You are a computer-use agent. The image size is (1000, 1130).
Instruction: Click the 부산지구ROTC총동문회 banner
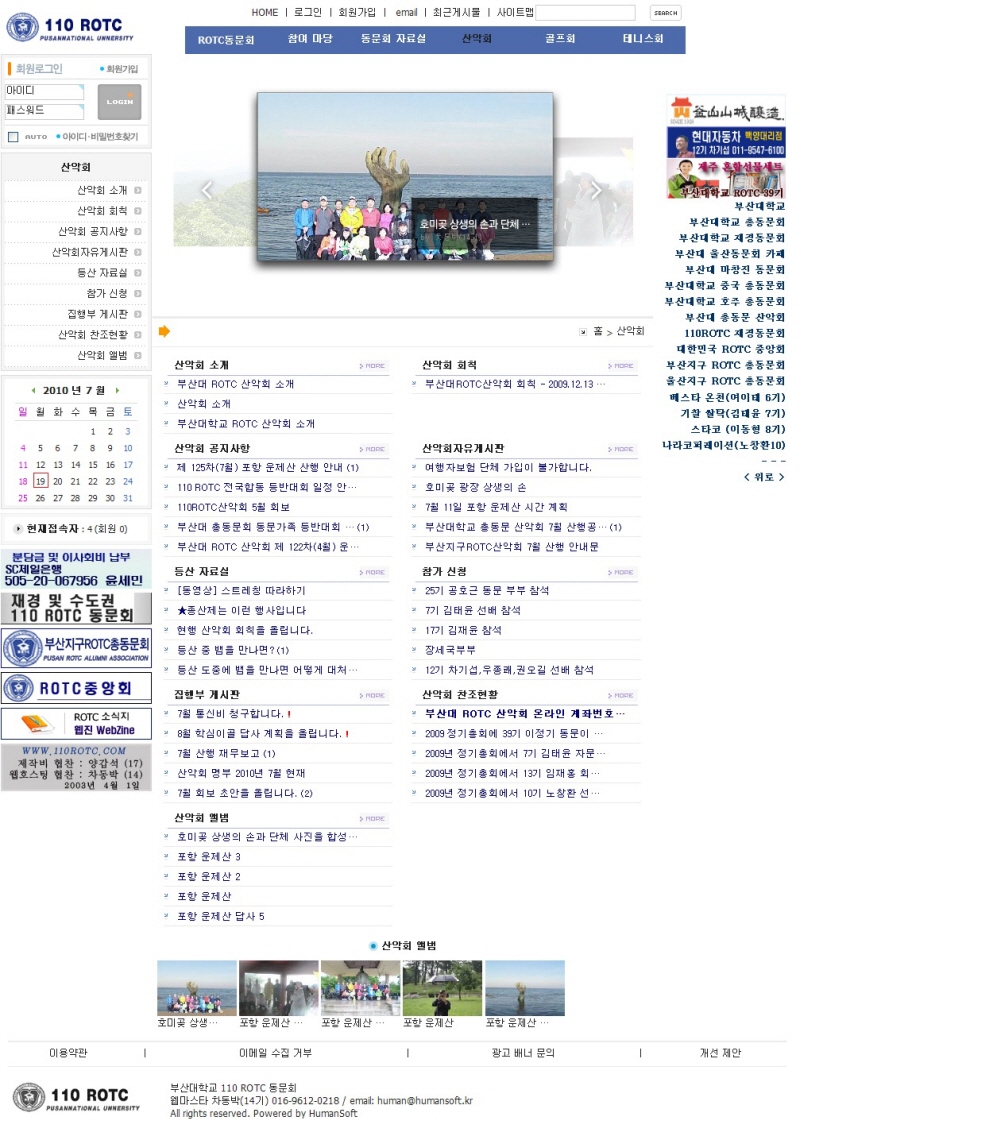(76, 648)
